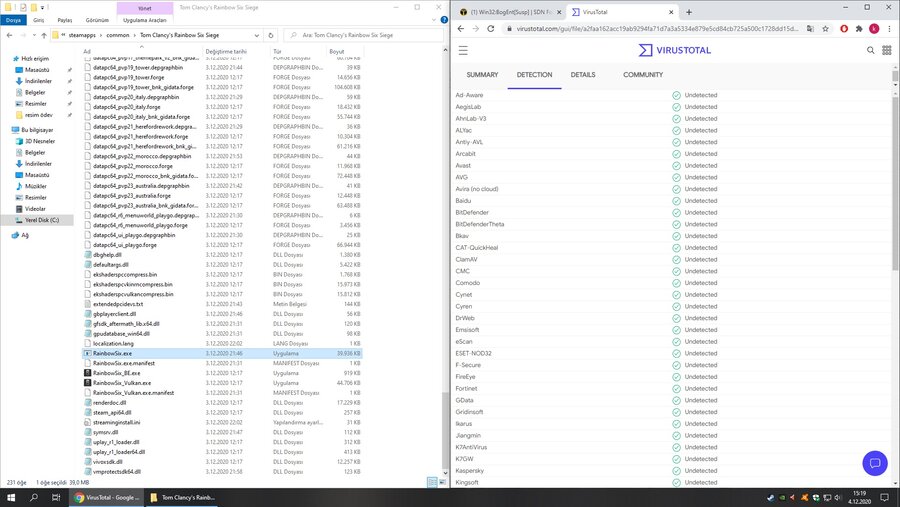
Task: Switch to VirusTotal Chrome taskbar button
Action: click(107, 498)
